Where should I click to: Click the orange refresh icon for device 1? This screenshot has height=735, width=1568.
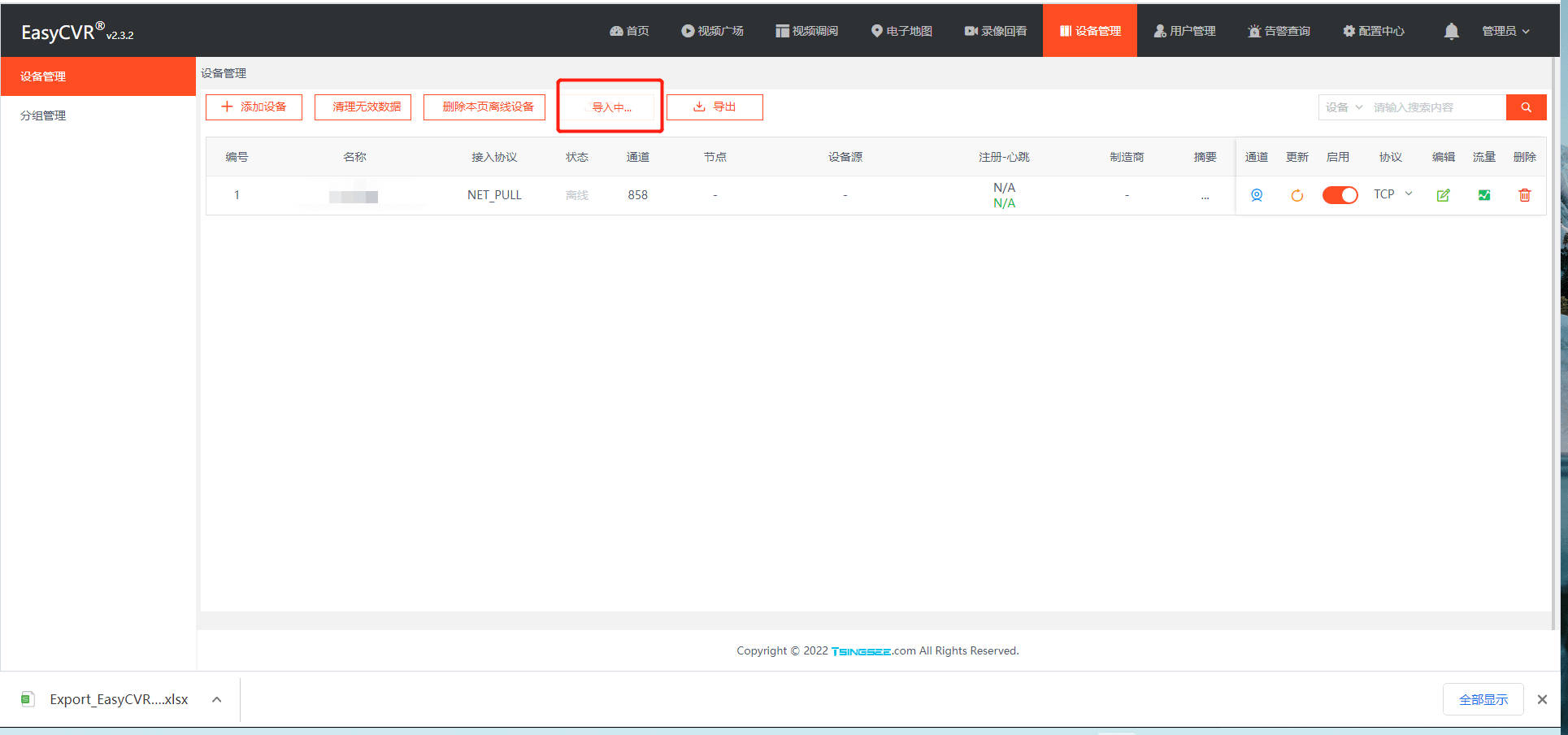1297,195
